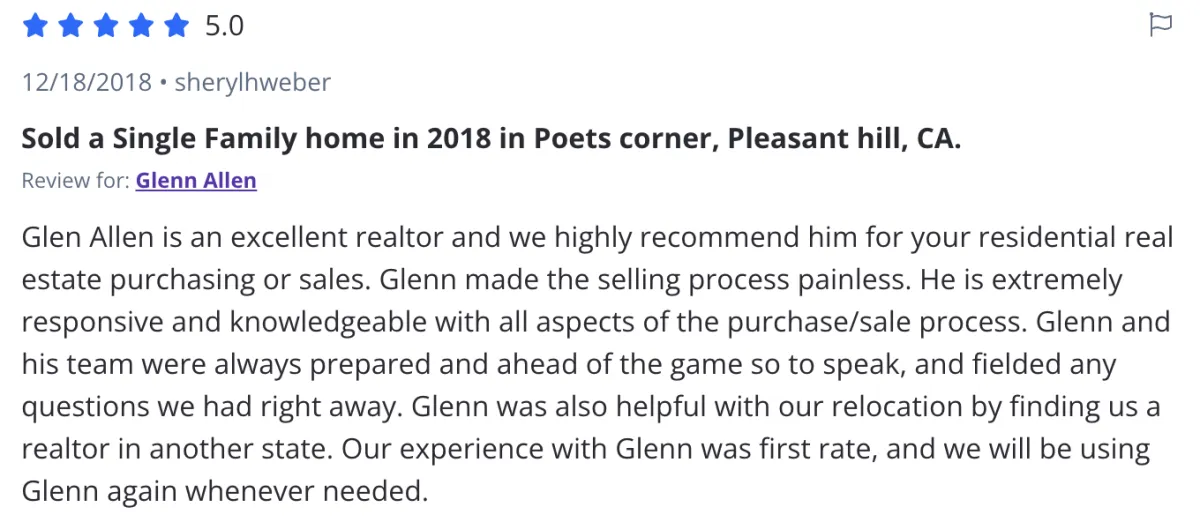Click the fifth blue rating star
The image size is (1200, 522).
[175, 26]
